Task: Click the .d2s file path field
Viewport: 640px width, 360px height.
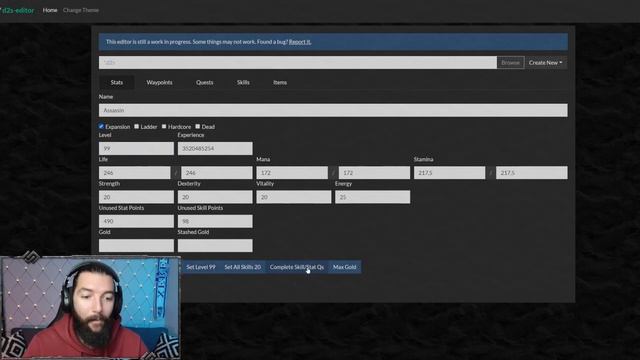Action: coord(298,62)
